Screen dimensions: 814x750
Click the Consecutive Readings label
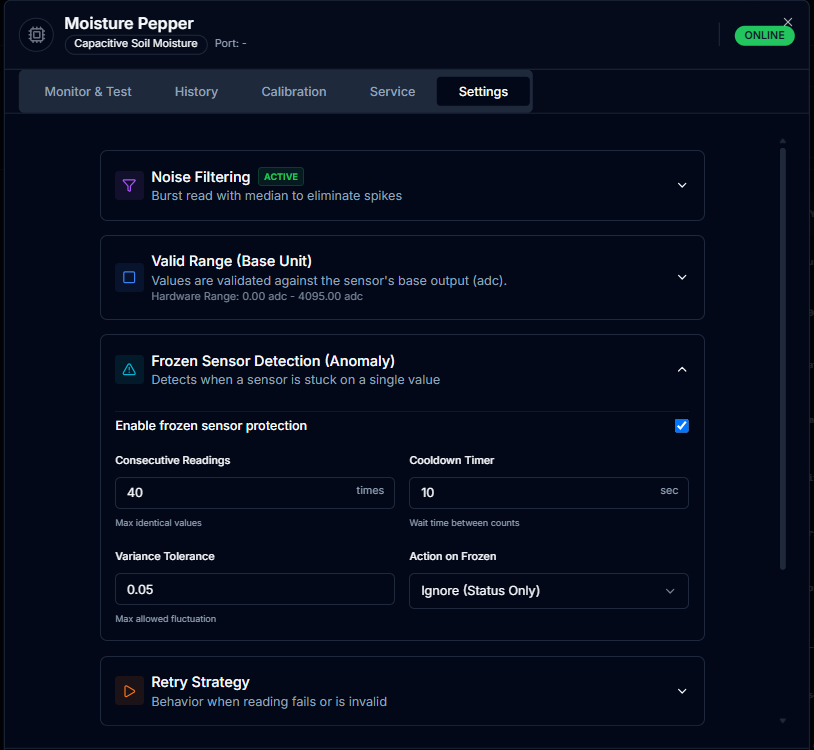[x=173, y=460]
